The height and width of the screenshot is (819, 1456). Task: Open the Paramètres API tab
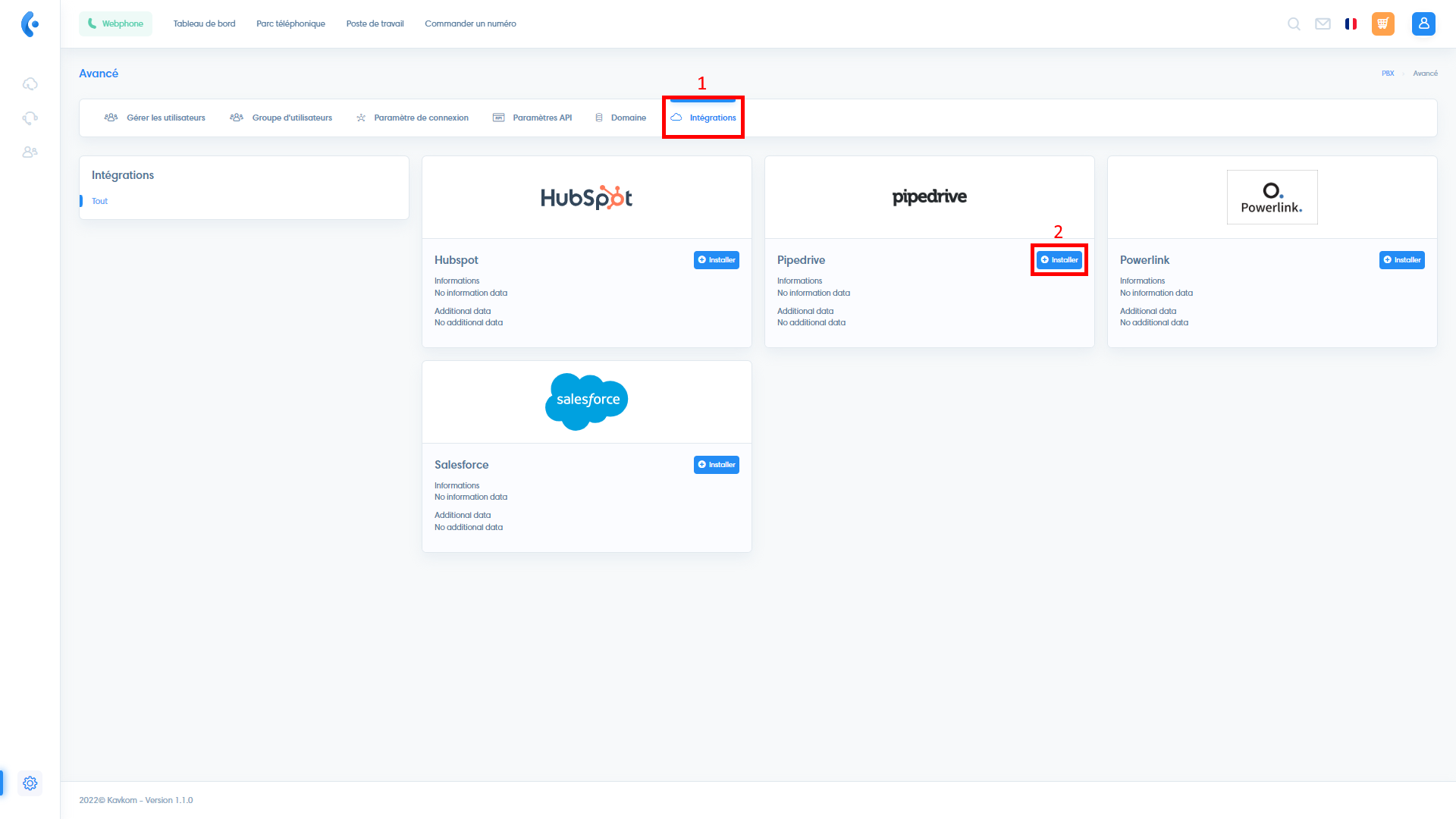coord(532,118)
